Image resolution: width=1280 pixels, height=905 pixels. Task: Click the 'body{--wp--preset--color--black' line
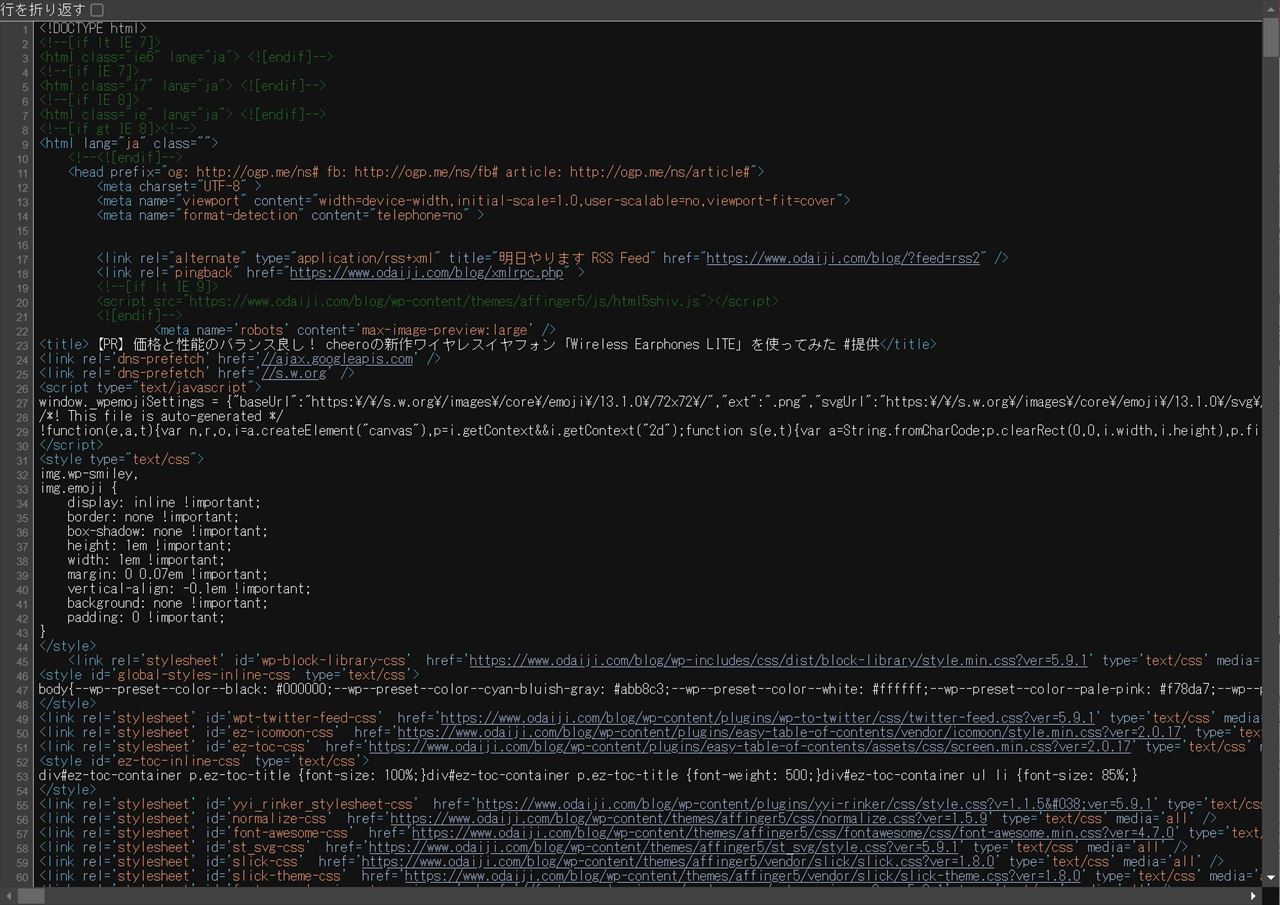pos(650,689)
